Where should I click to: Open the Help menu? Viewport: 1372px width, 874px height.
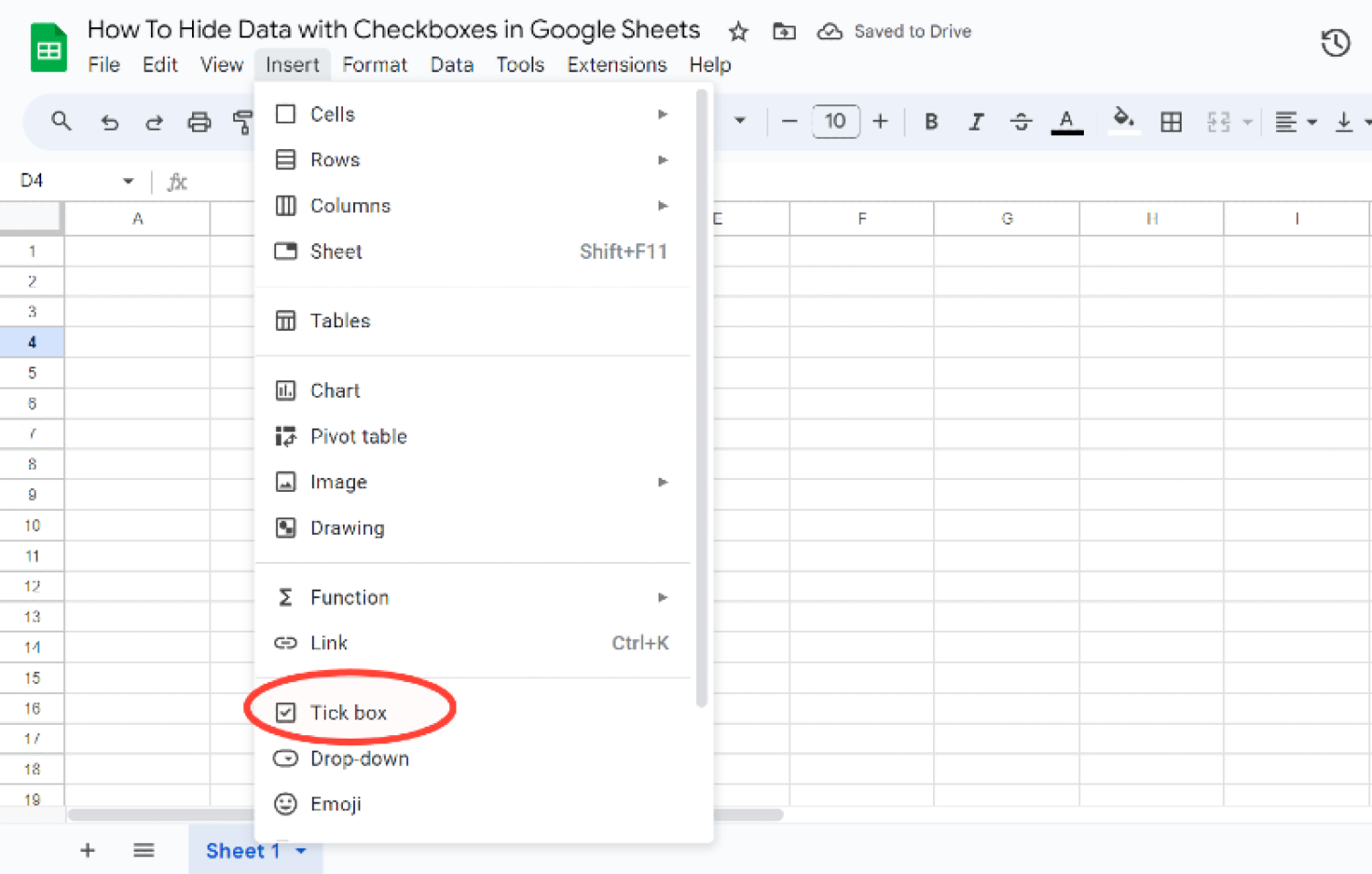710,65
